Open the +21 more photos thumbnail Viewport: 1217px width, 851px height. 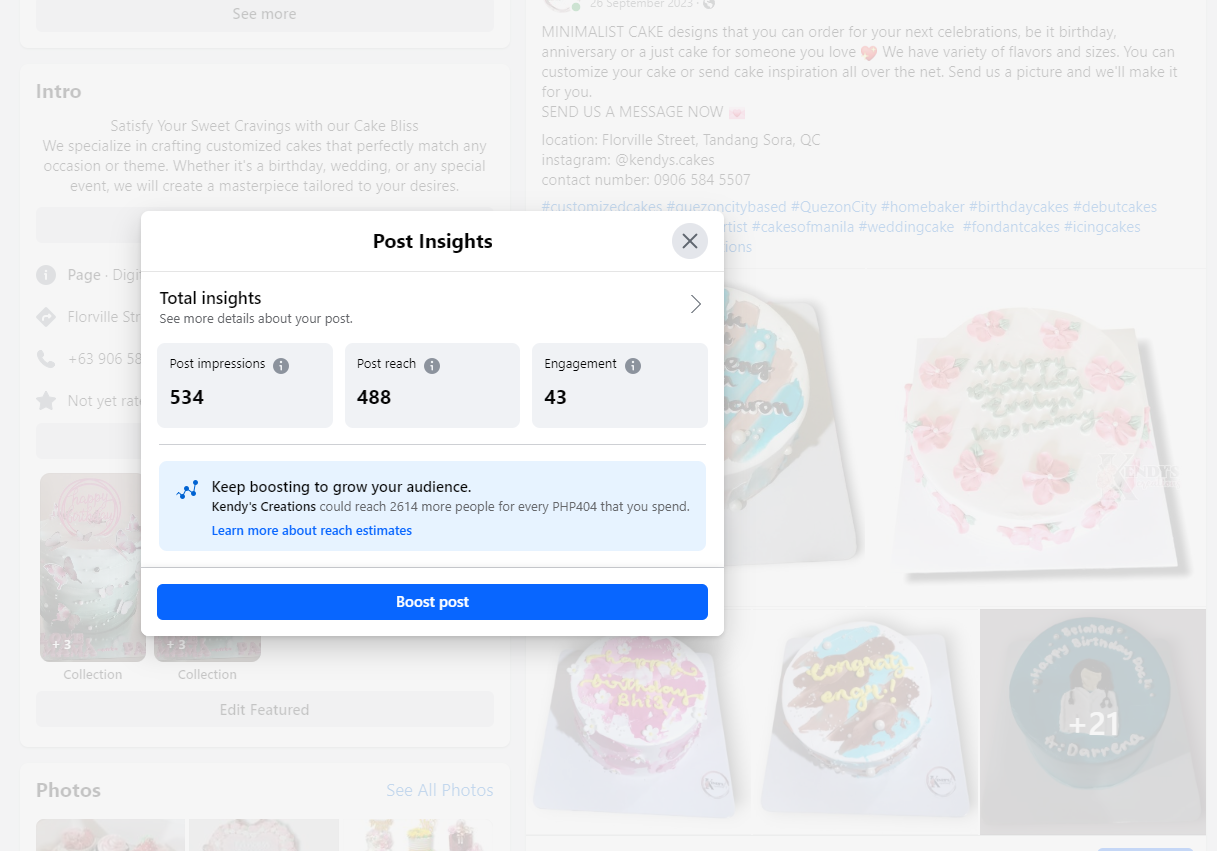[x=1093, y=722]
